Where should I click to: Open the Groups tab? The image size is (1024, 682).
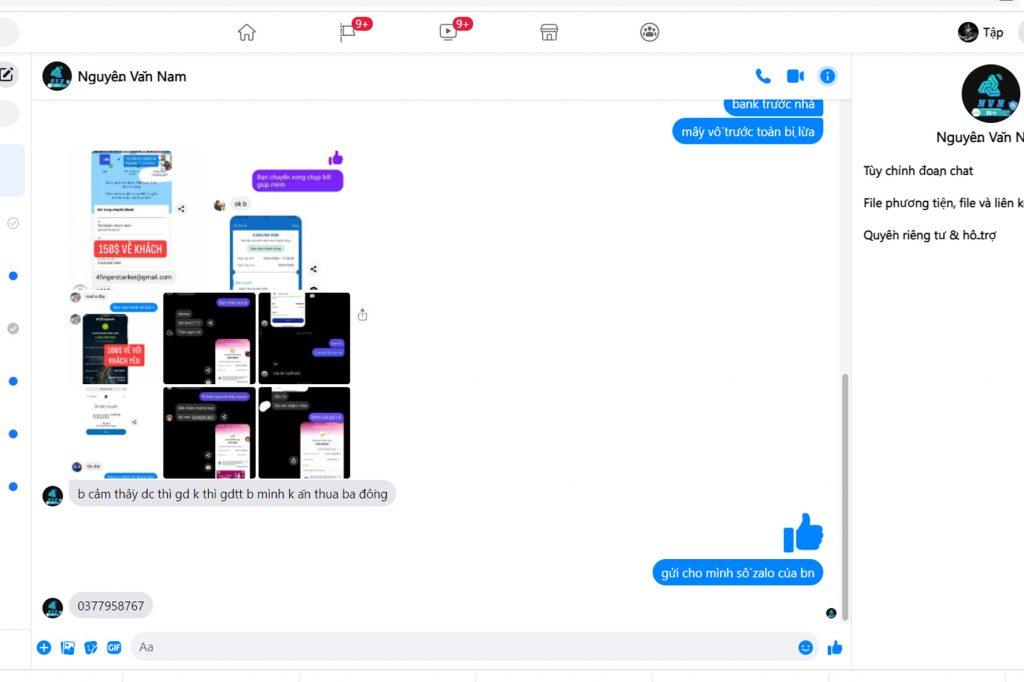coord(650,32)
